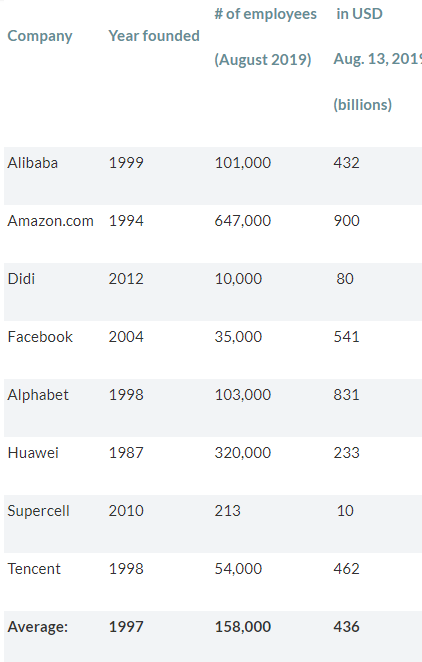422x662 pixels.
Task: Click Alphabet's 831 billion valuation
Action: tap(346, 395)
